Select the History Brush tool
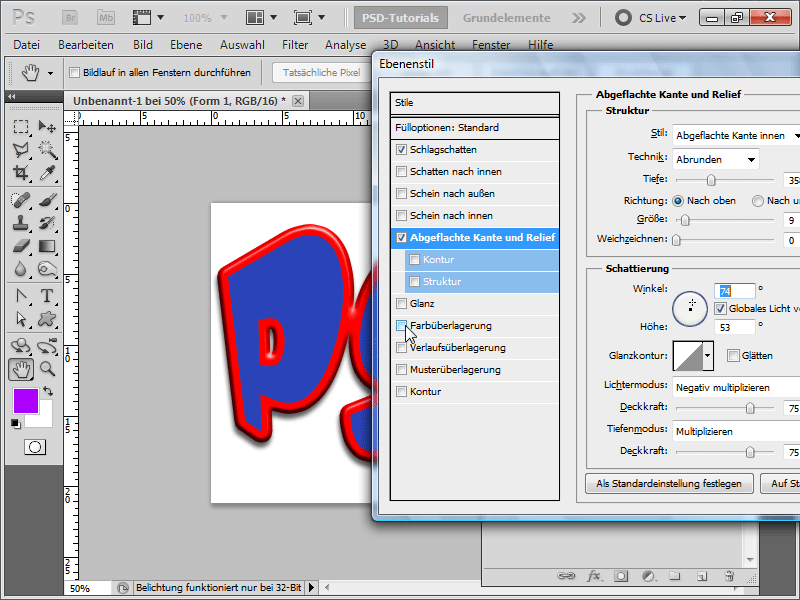Image resolution: width=800 pixels, height=600 pixels. pyautogui.click(x=47, y=223)
